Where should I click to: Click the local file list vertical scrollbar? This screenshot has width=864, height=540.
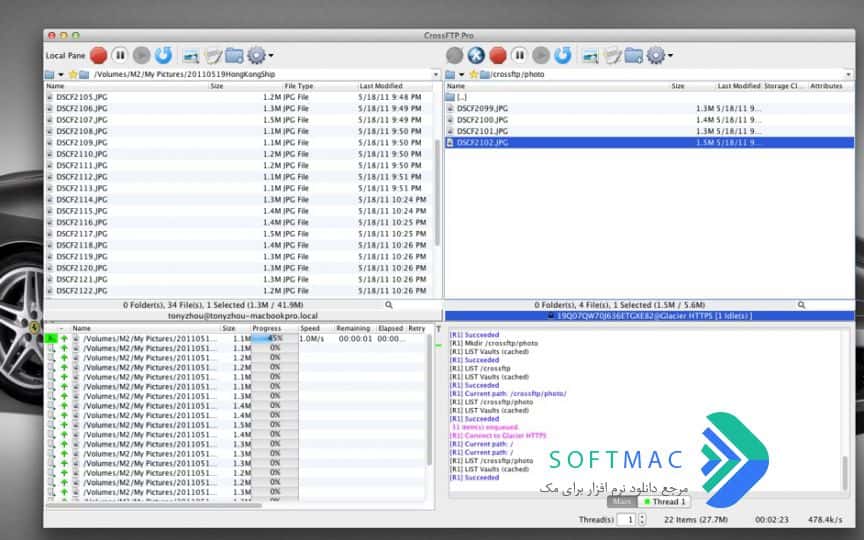438,191
